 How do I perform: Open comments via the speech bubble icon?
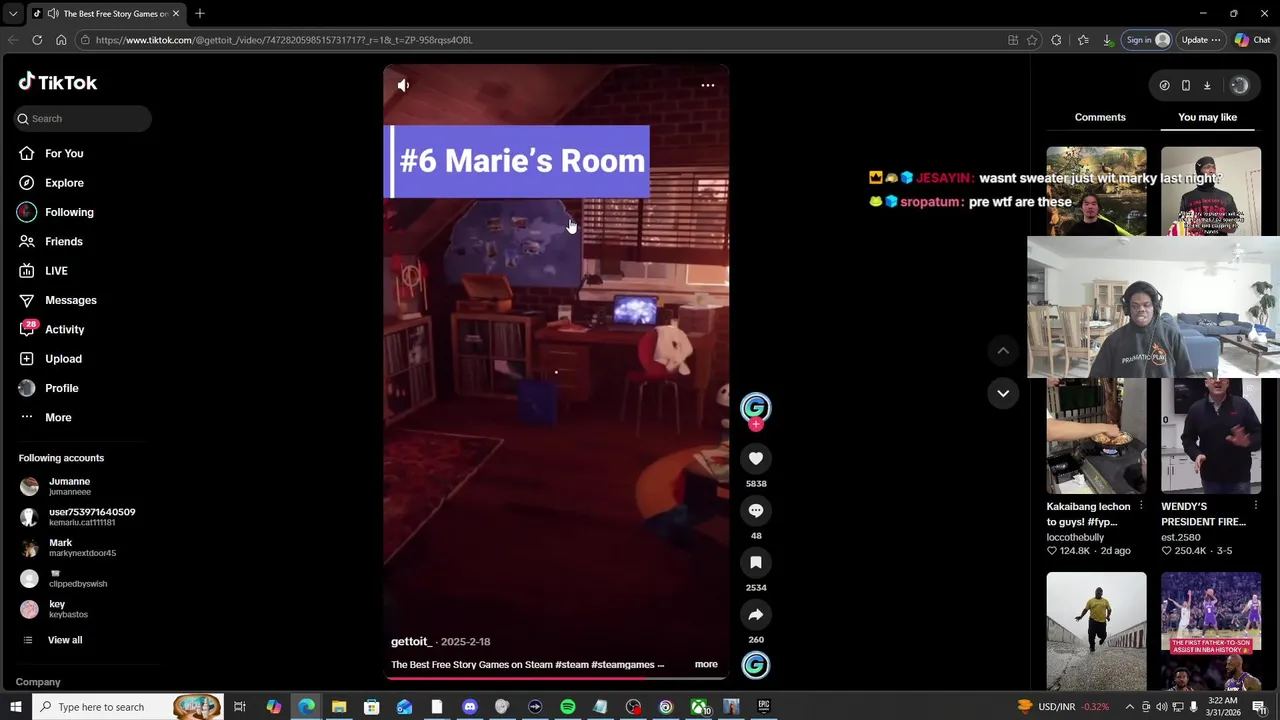(x=756, y=510)
